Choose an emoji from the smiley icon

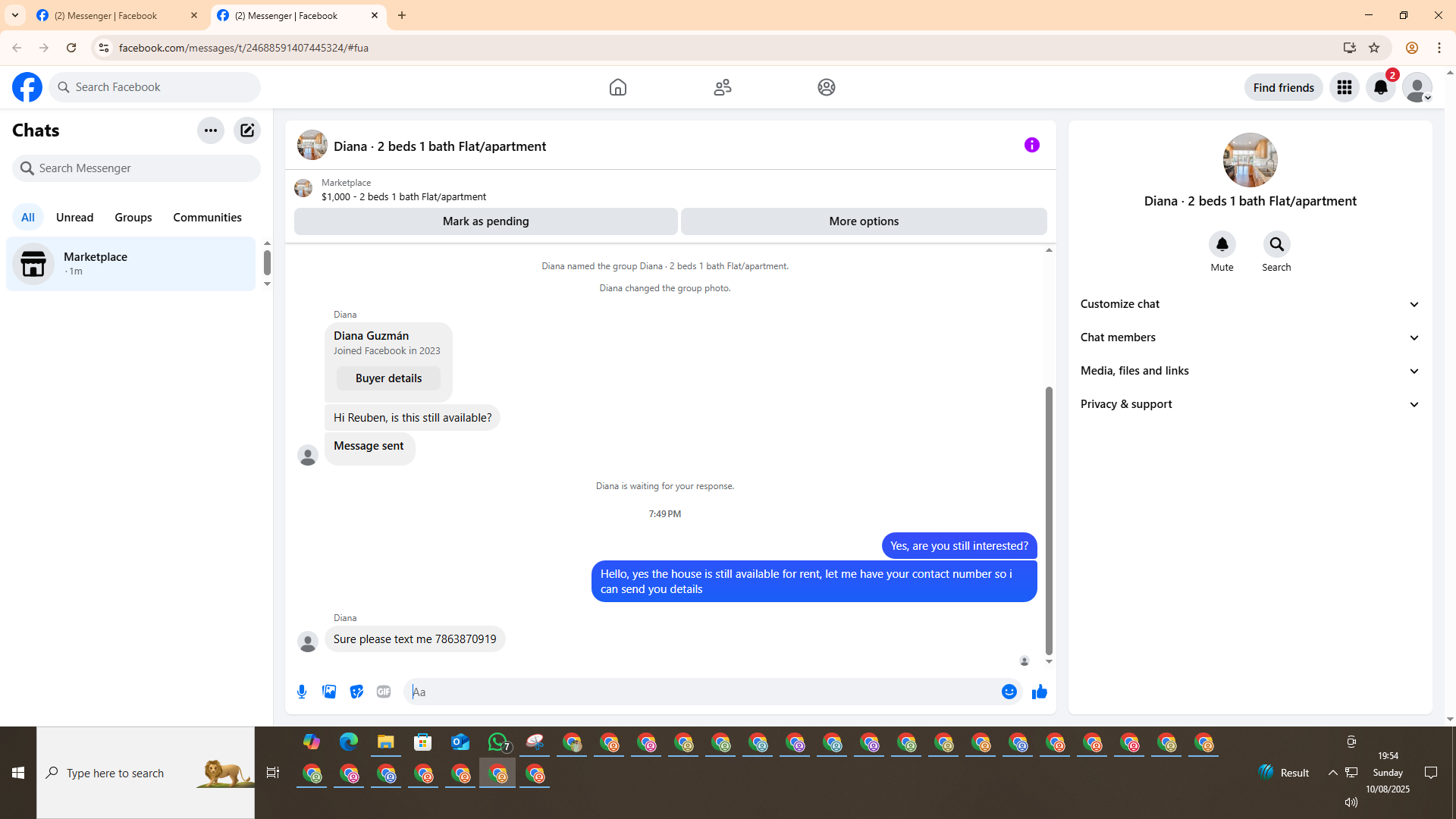1009,692
